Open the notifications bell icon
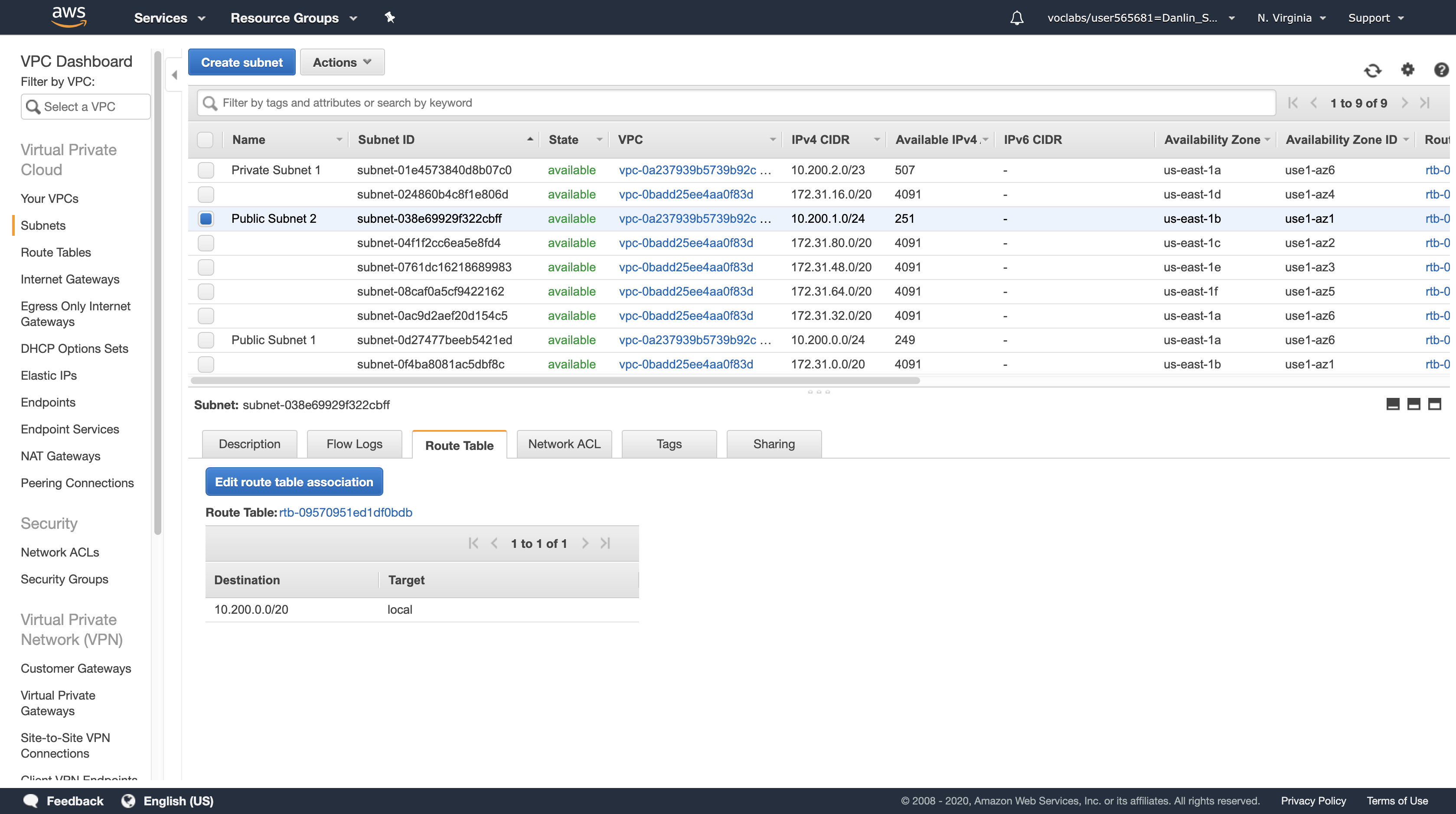1456x814 pixels. click(1016, 18)
